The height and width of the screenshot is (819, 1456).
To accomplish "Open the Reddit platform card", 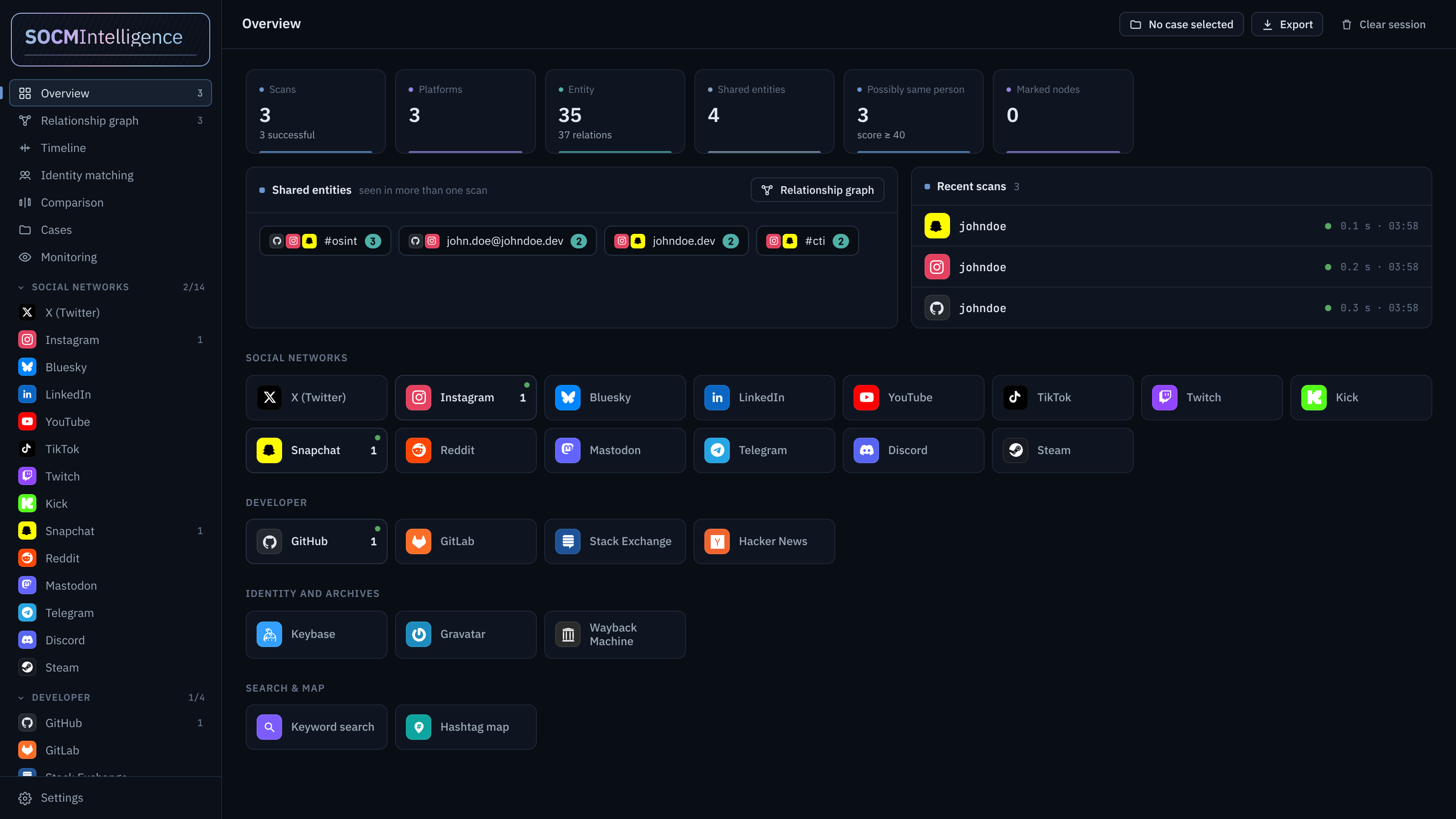I will [465, 450].
